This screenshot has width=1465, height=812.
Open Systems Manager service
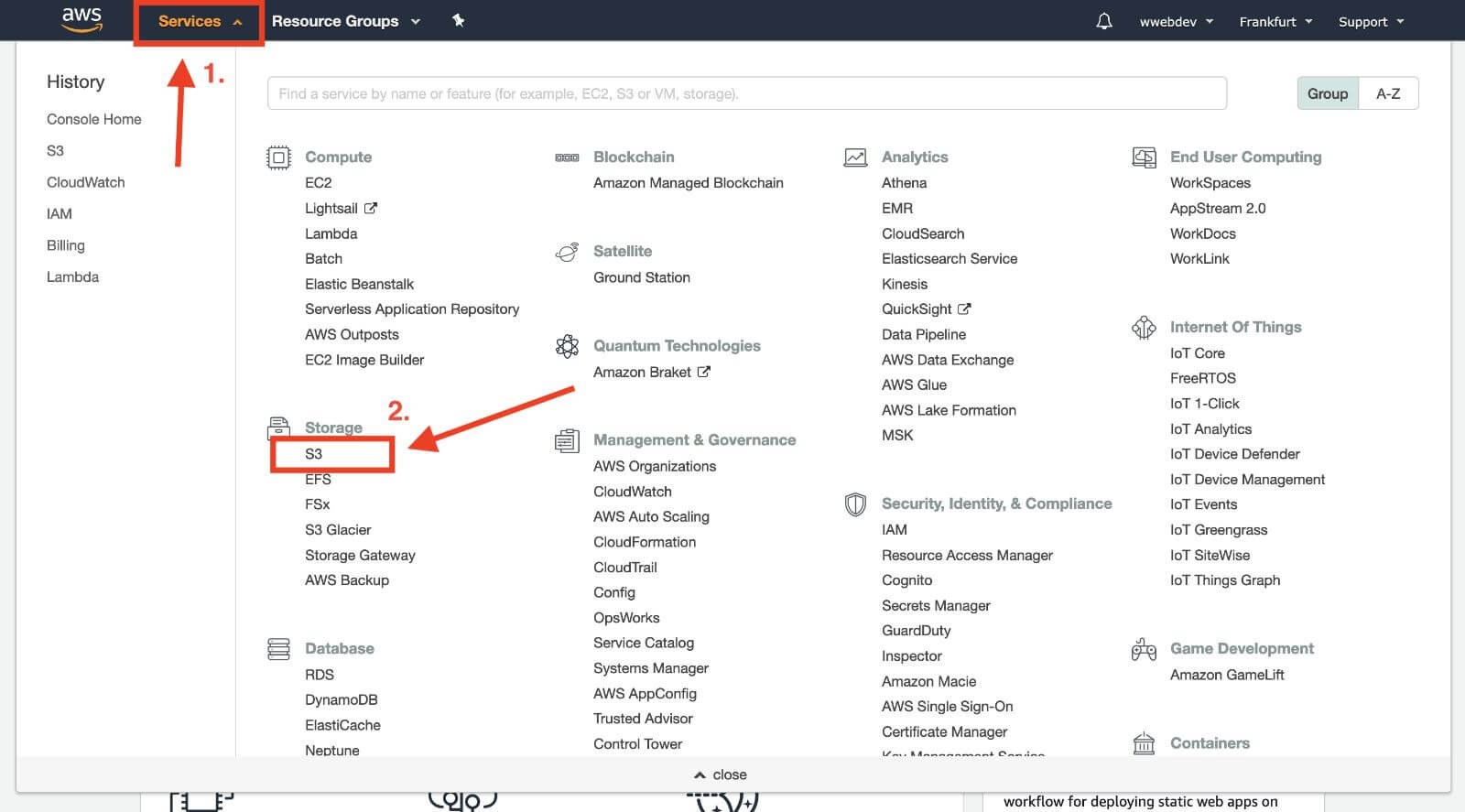[651, 668]
